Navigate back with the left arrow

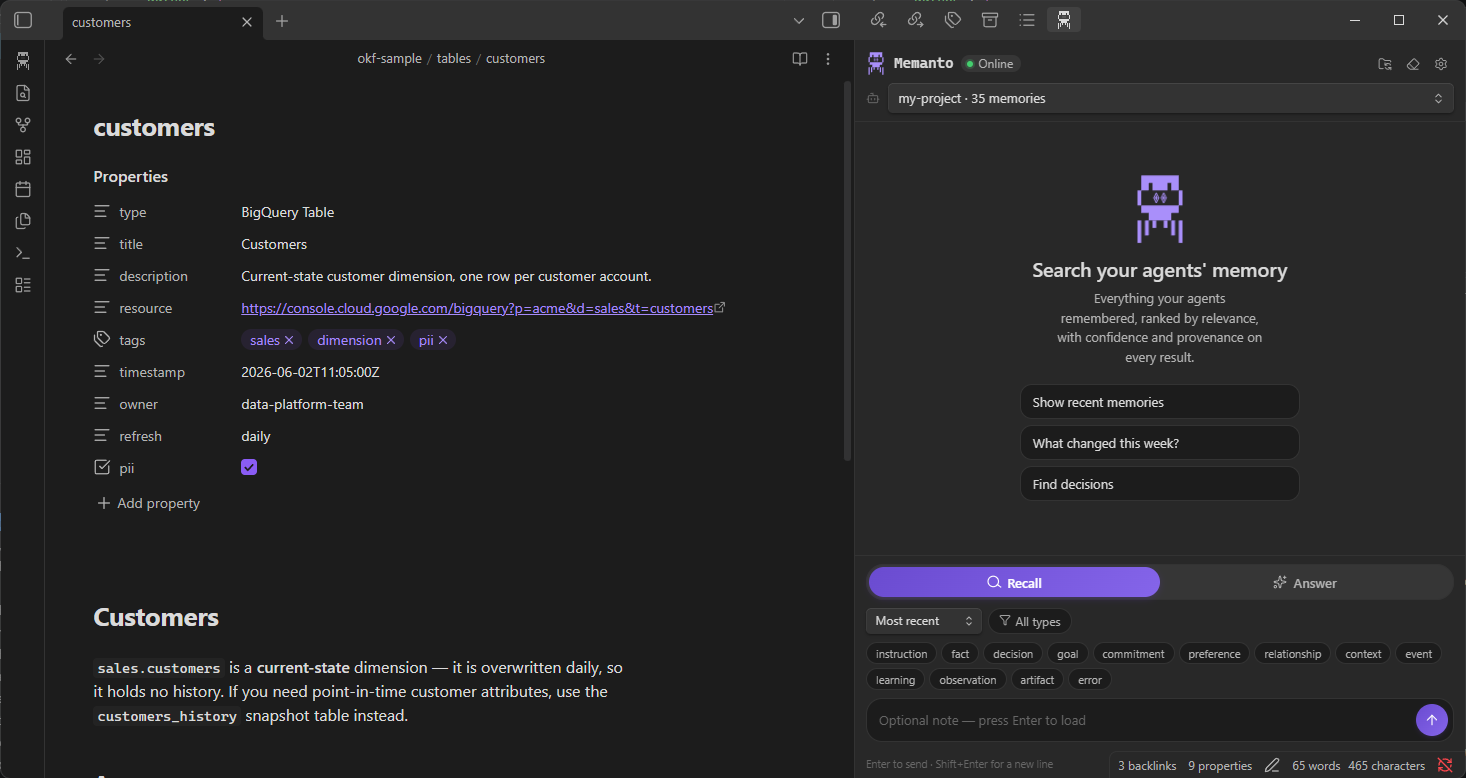coord(71,59)
